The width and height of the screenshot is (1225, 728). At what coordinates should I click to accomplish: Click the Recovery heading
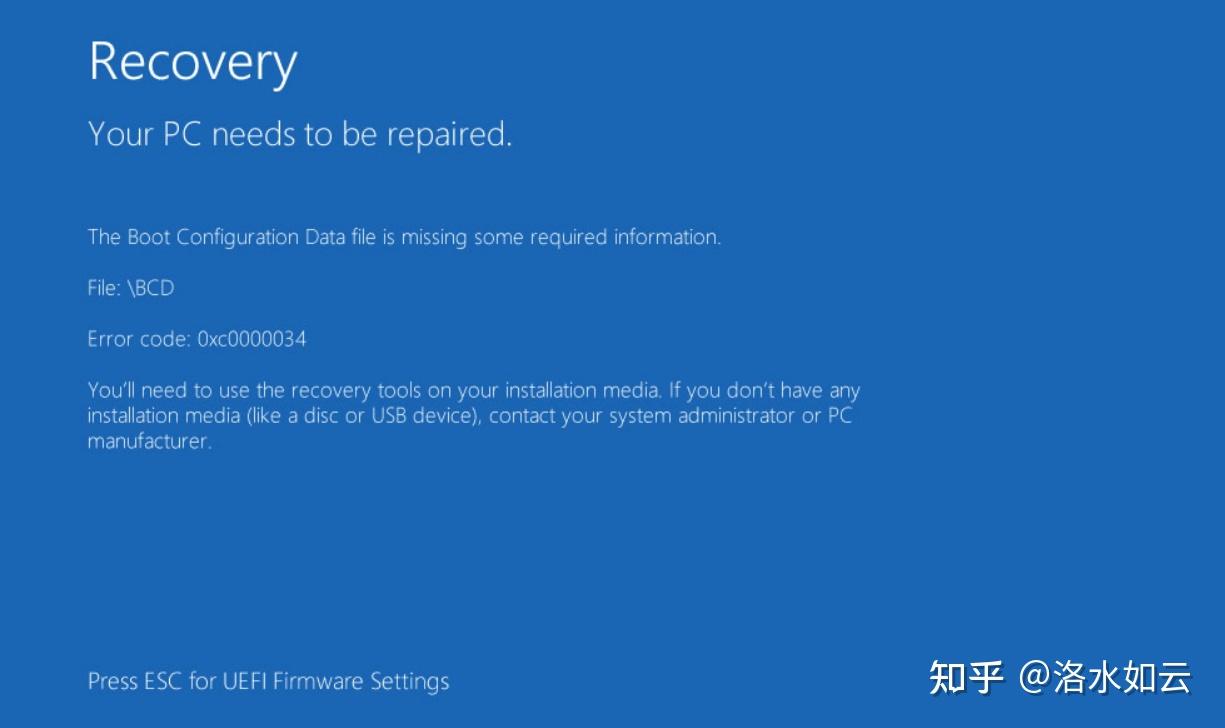[x=193, y=62]
